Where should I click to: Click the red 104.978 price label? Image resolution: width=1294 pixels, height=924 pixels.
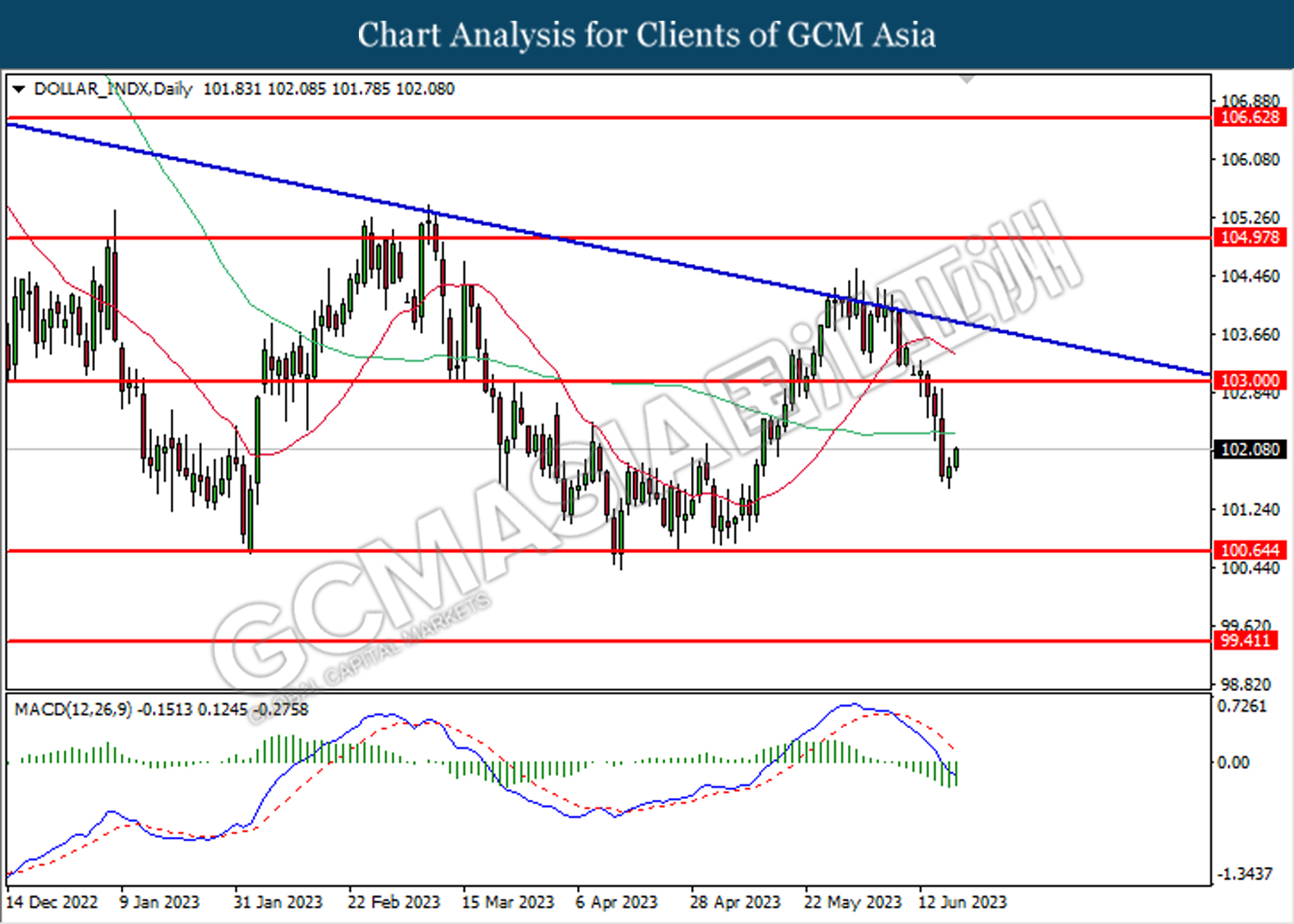pyautogui.click(x=1250, y=237)
